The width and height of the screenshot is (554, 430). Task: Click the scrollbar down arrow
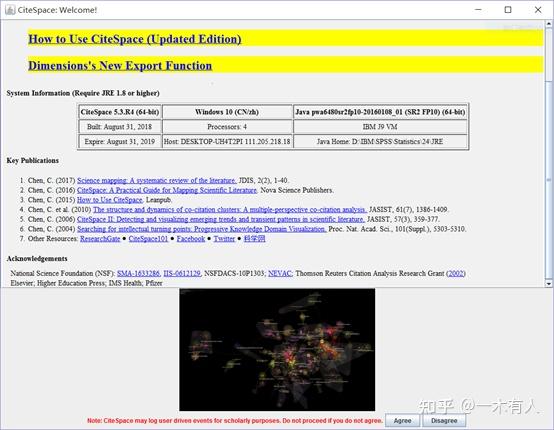(x=549, y=283)
